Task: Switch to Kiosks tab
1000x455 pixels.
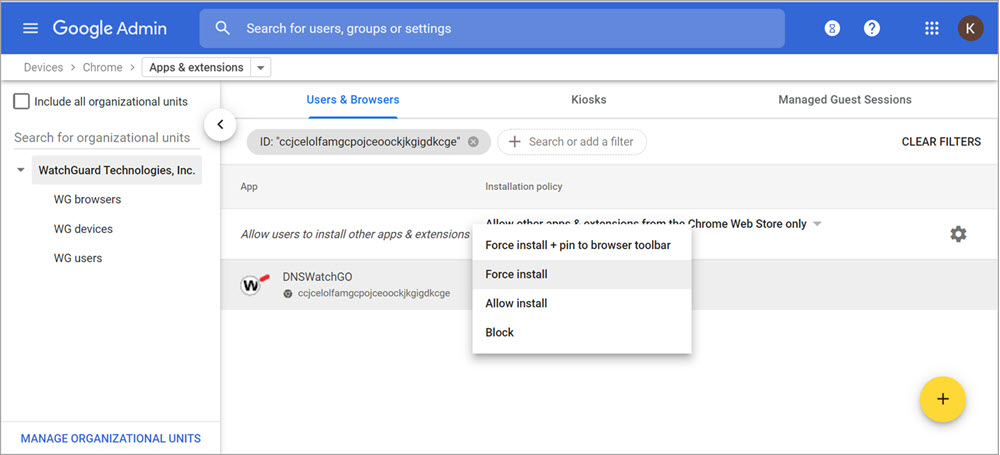Action: tap(589, 100)
